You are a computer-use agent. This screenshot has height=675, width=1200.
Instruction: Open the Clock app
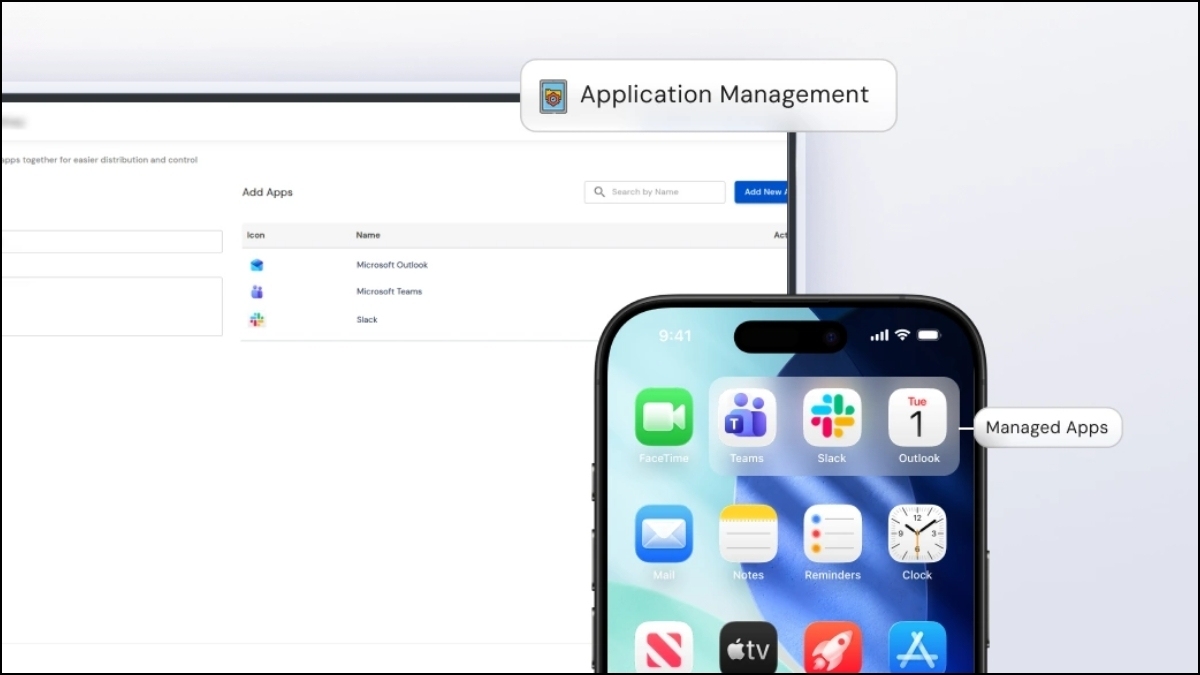[916, 535]
